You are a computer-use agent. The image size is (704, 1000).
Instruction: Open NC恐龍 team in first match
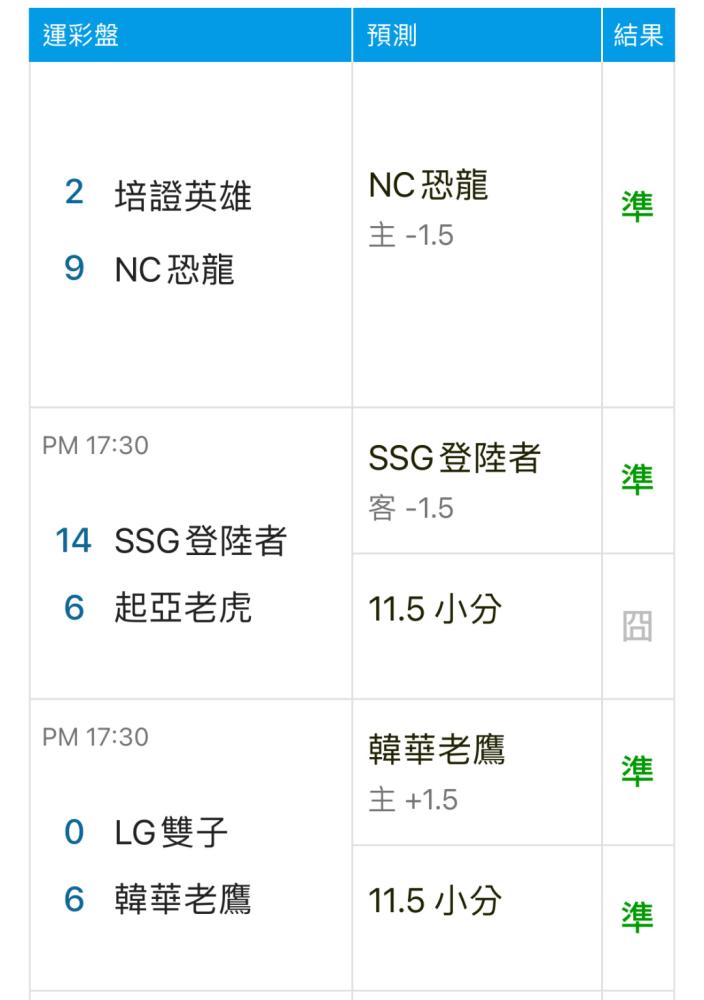point(175,270)
